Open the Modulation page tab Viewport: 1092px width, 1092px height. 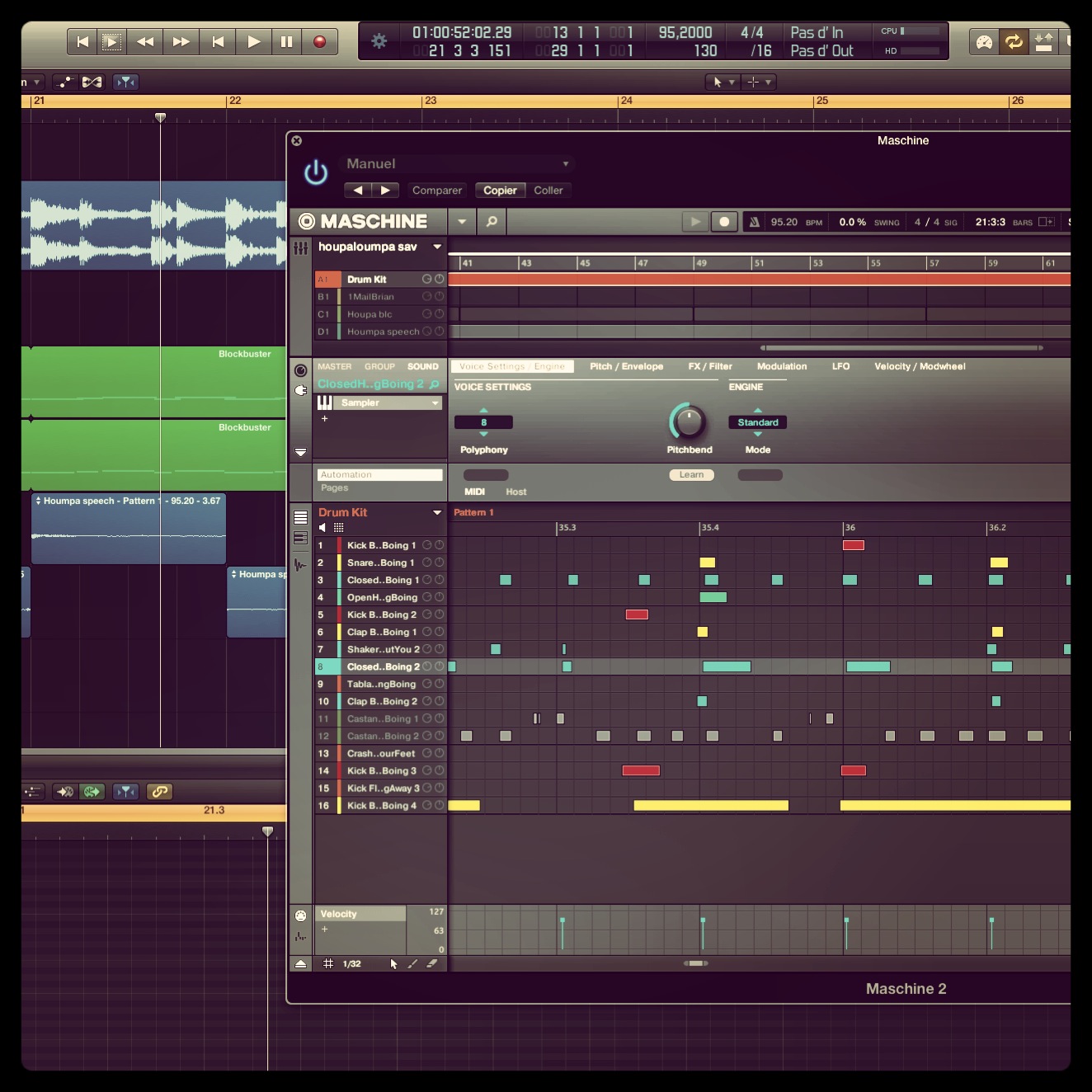click(x=782, y=367)
